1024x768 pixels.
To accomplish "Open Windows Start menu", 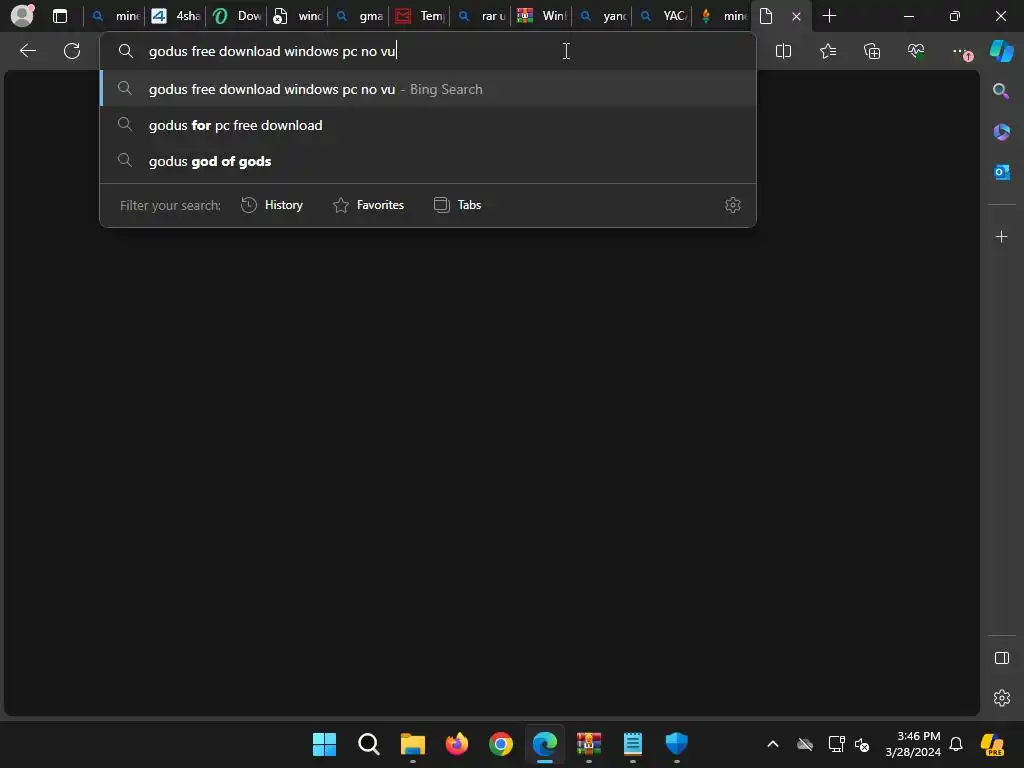I will point(325,744).
